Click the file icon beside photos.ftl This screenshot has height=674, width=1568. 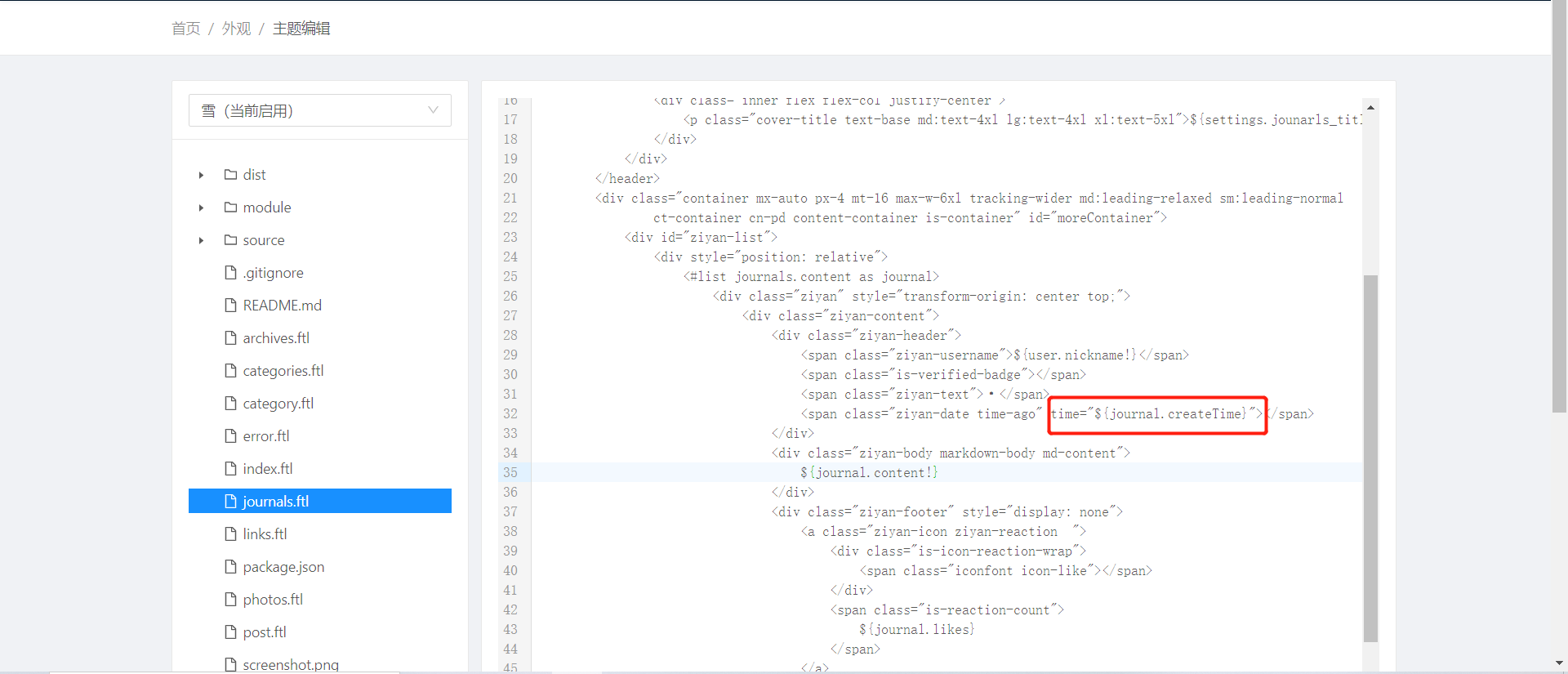230,599
